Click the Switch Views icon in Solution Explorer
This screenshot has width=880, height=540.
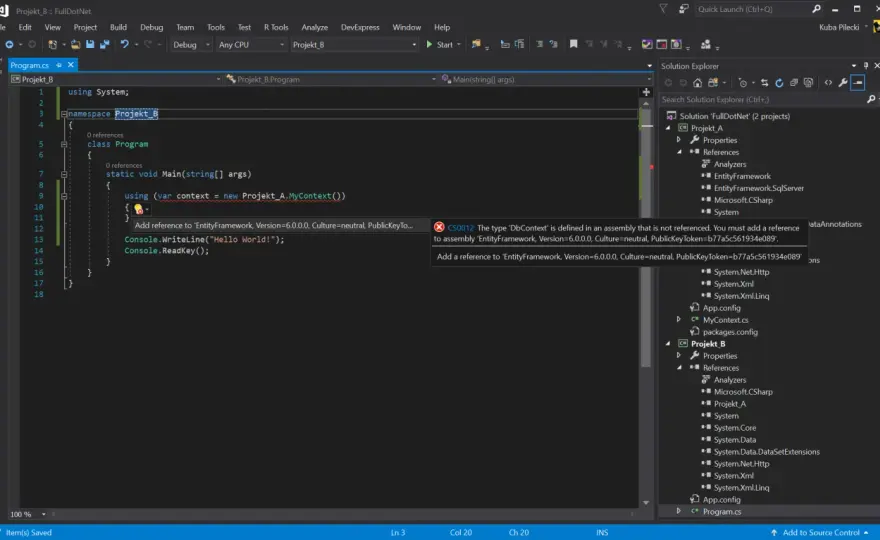point(713,83)
